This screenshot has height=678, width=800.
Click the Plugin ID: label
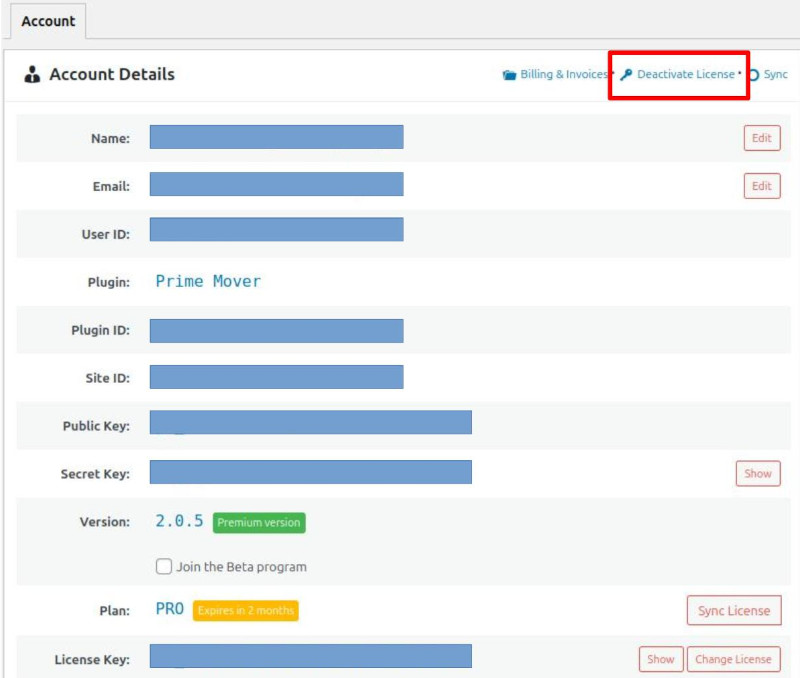click(101, 331)
